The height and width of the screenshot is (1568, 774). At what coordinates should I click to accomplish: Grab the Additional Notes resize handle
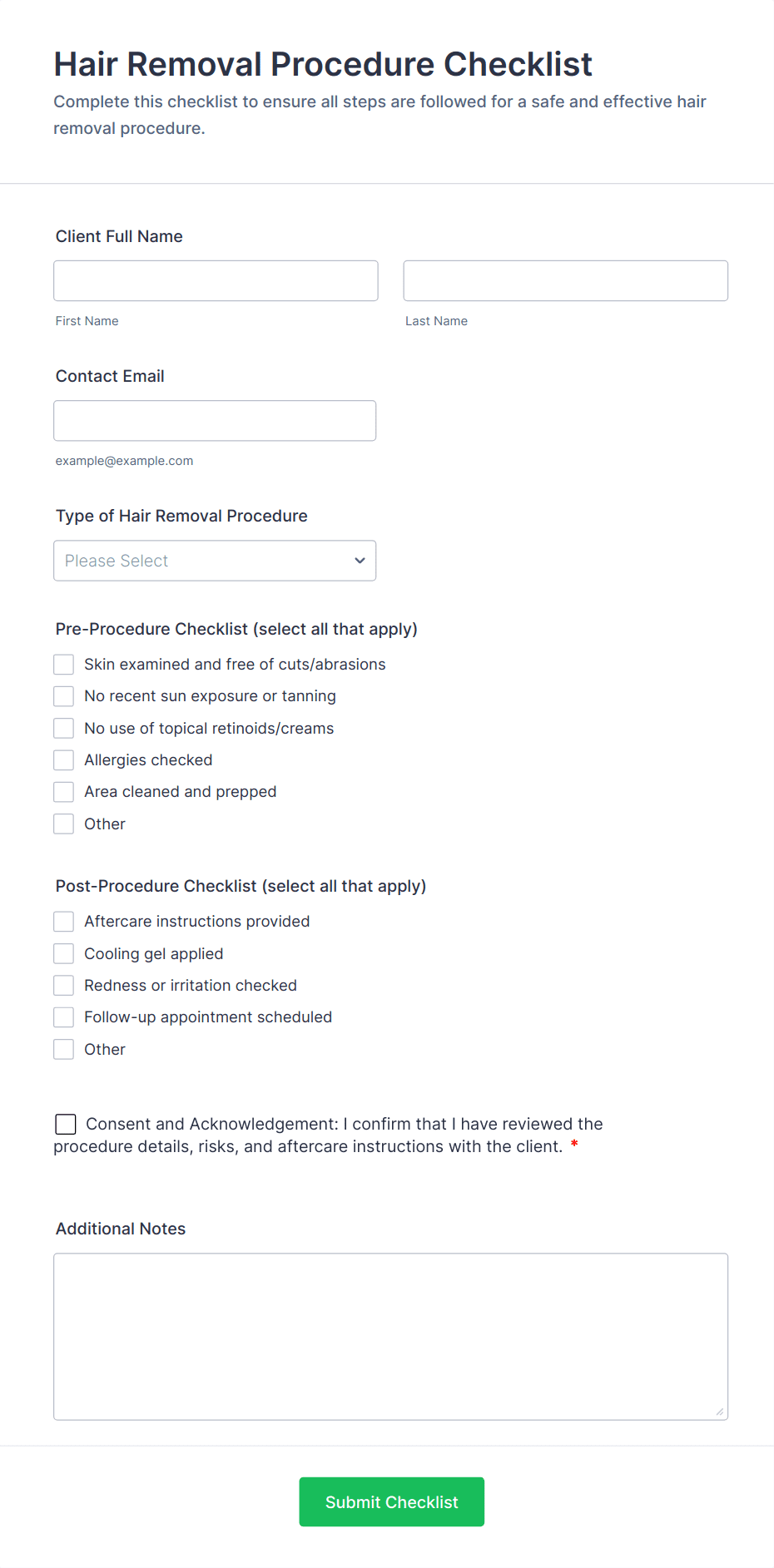point(719,1412)
